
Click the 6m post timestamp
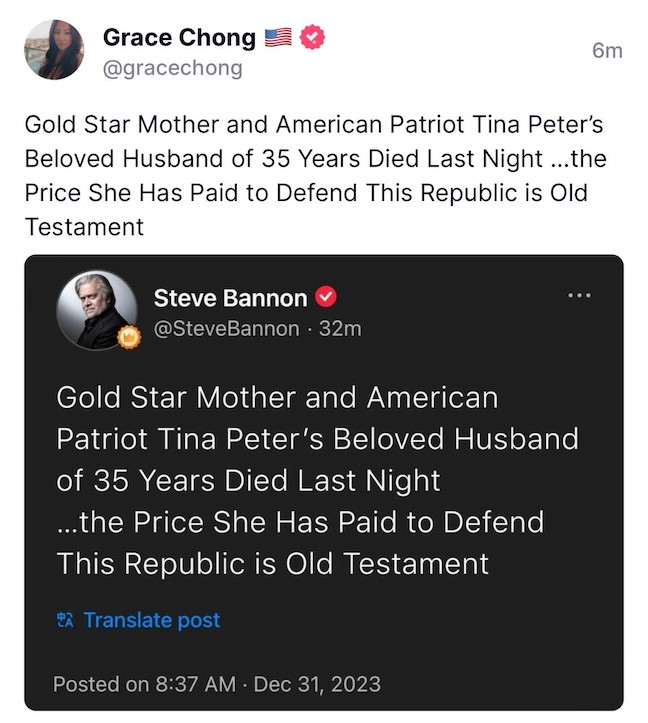607,50
